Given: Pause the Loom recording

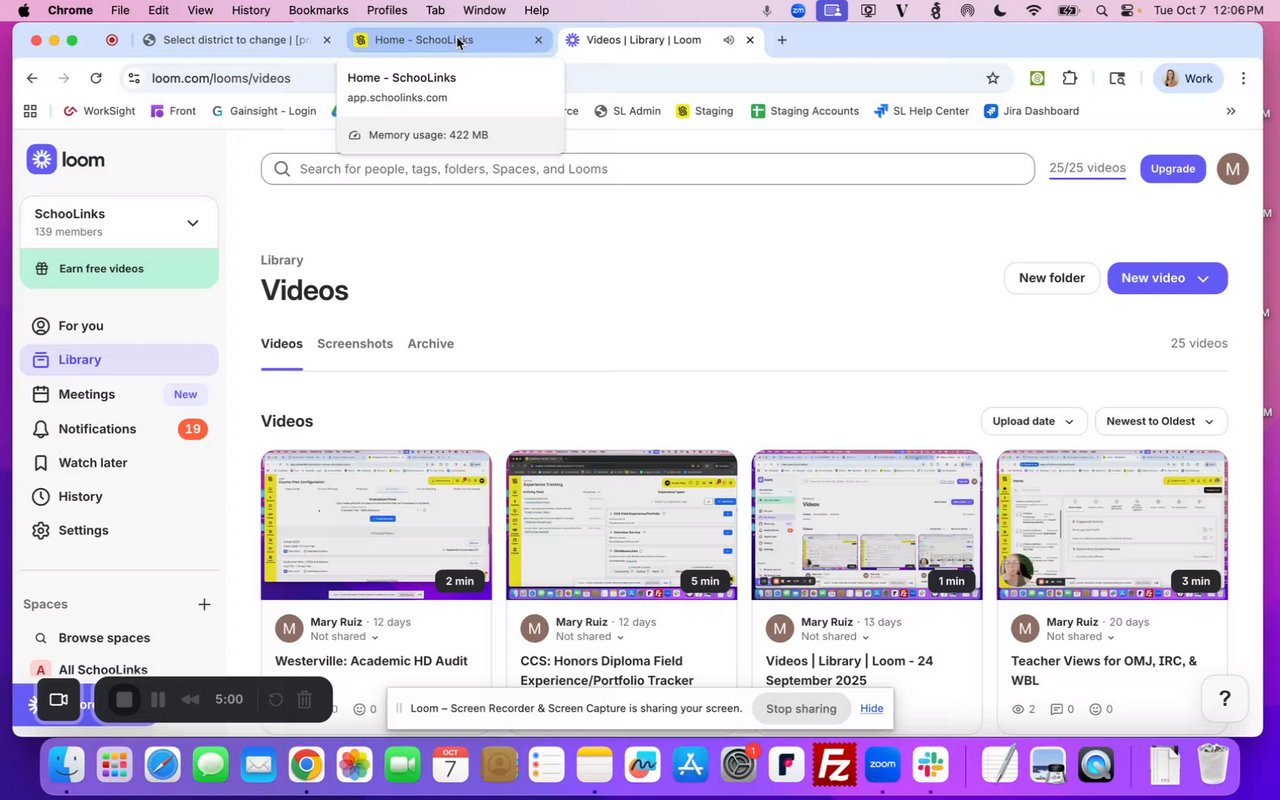Looking at the screenshot, I should (x=158, y=700).
